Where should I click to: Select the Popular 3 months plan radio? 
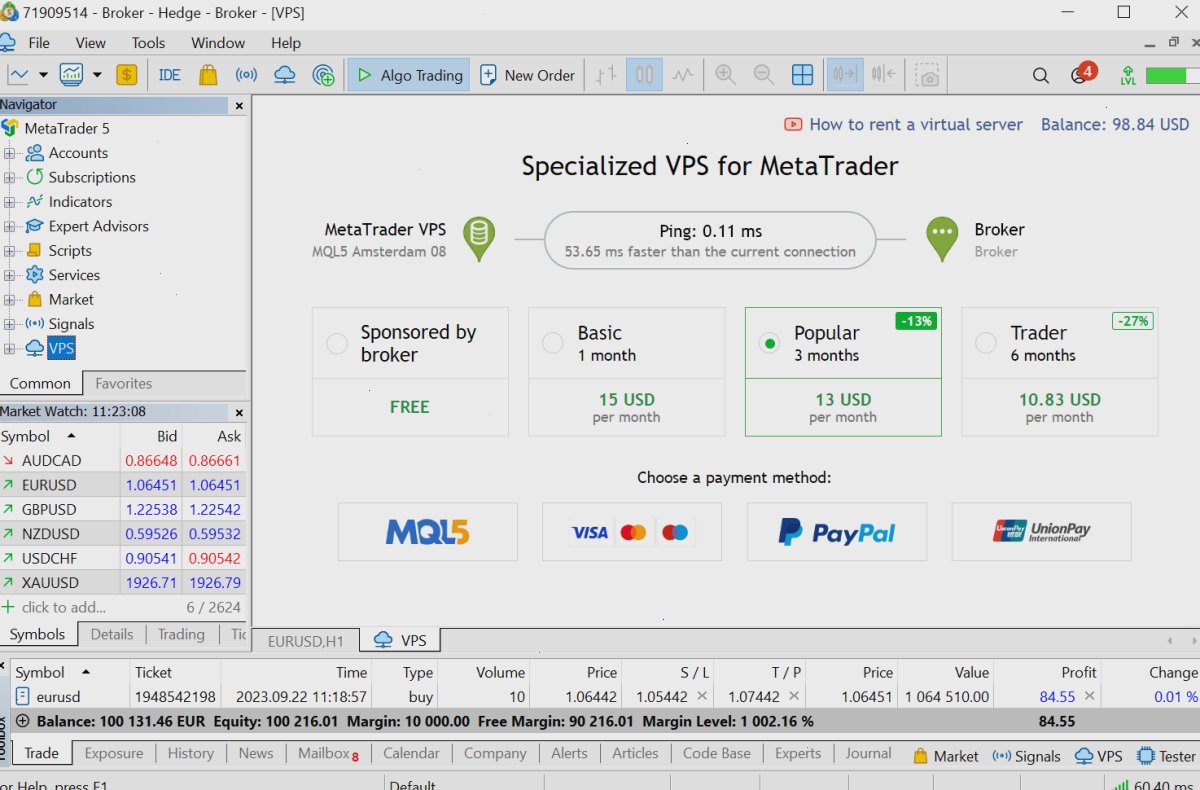pos(769,344)
